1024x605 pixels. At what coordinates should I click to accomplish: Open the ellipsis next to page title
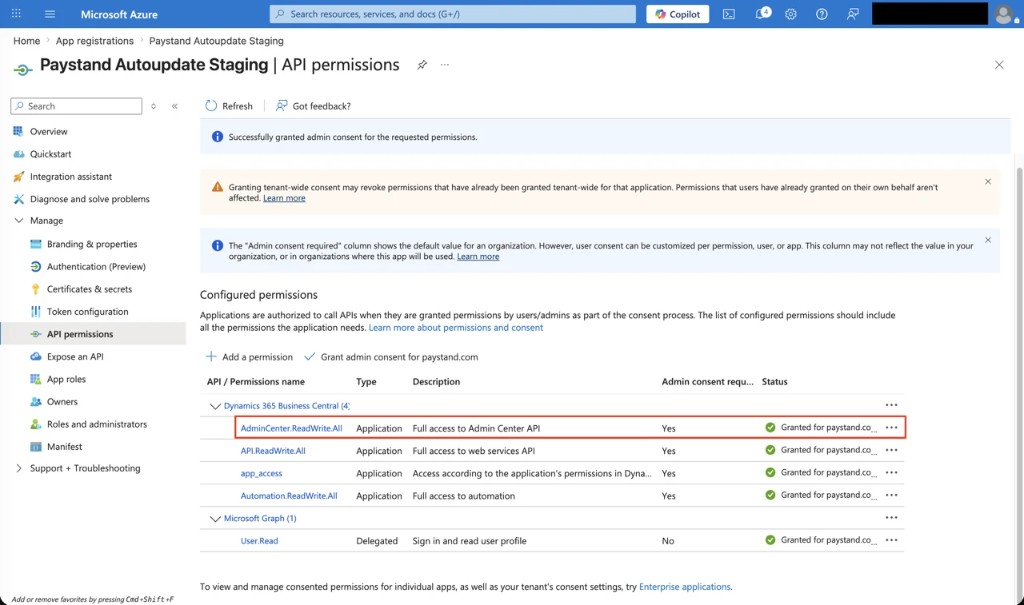coord(445,65)
